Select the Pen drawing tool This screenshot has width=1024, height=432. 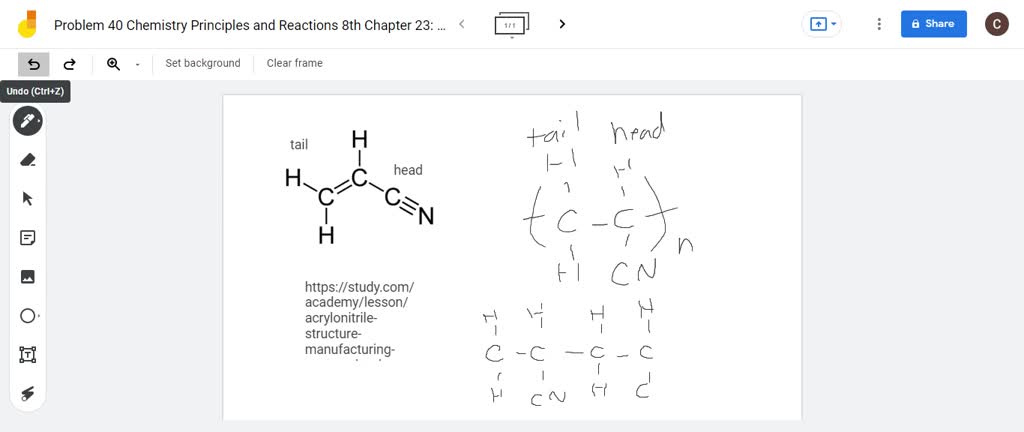click(27, 121)
